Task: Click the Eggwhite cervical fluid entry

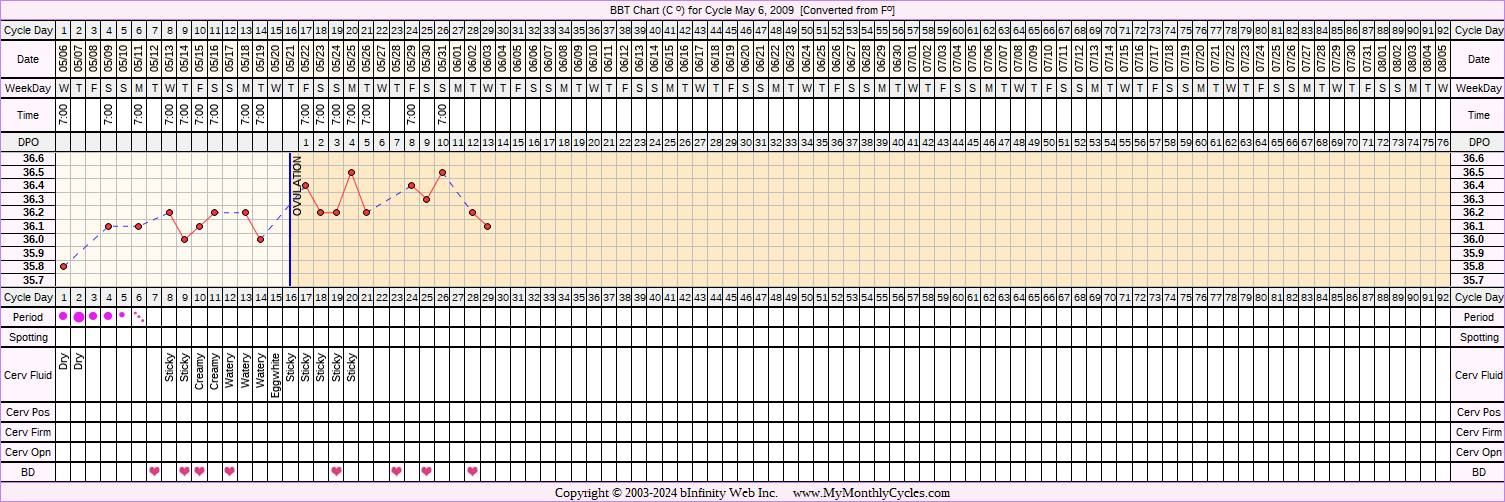Action: click(x=275, y=376)
